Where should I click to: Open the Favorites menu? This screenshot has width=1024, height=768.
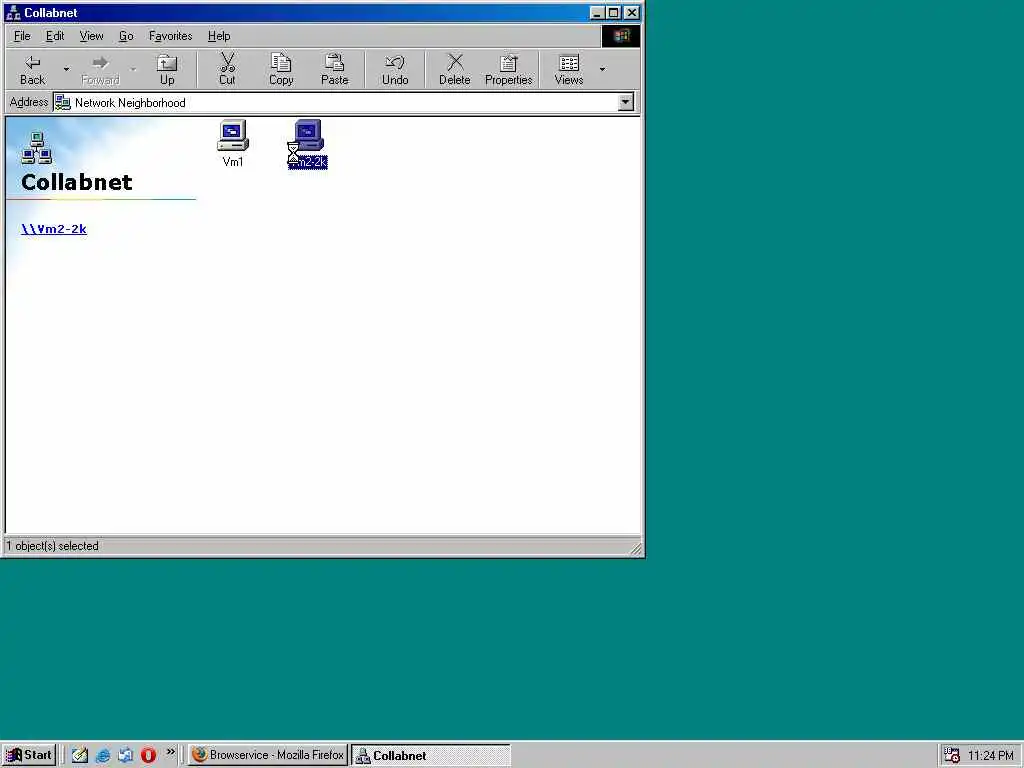click(170, 36)
